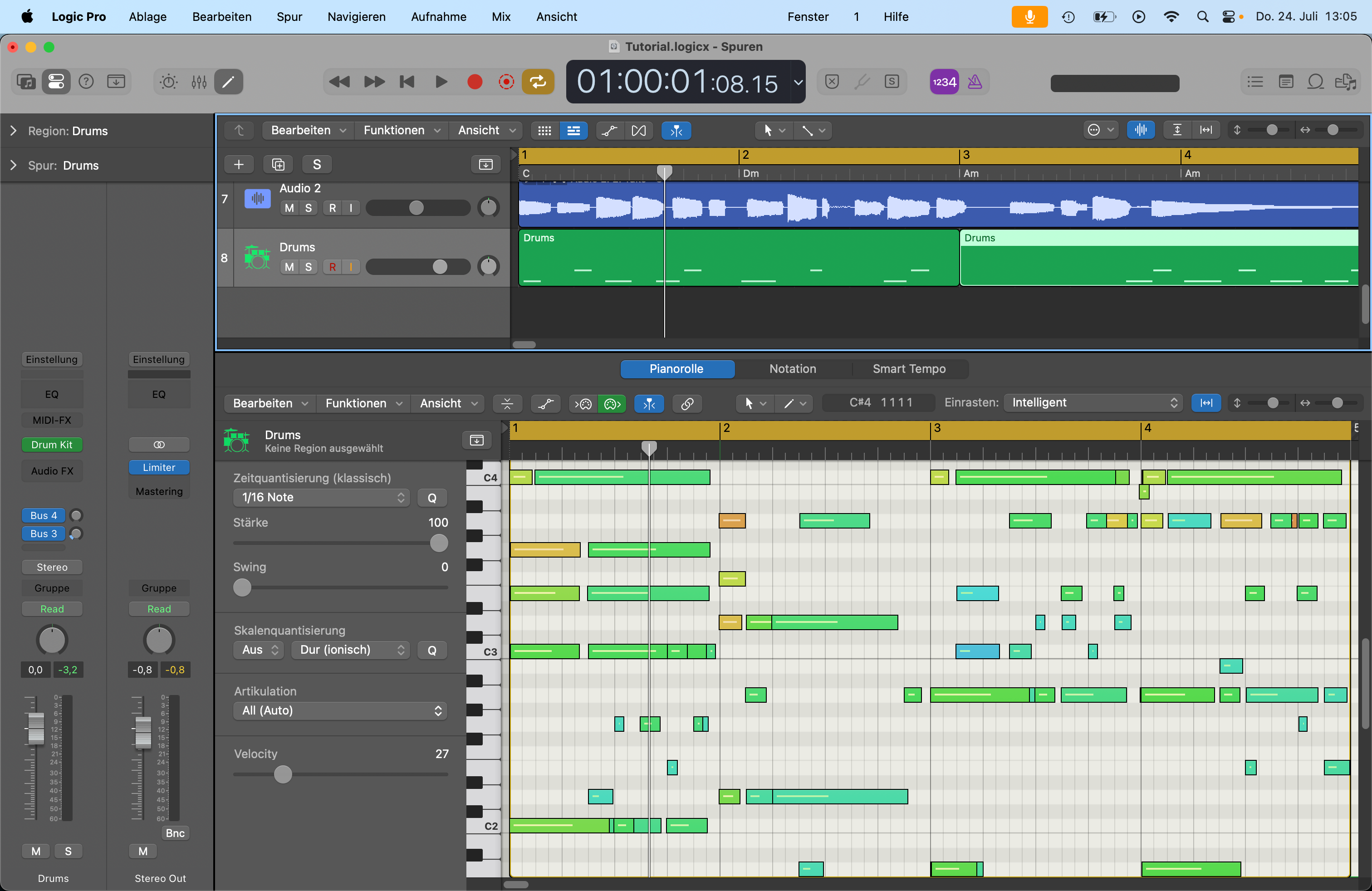The width and height of the screenshot is (1372, 891).
Task: Click the Bnc bounce button
Action: (175, 833)
